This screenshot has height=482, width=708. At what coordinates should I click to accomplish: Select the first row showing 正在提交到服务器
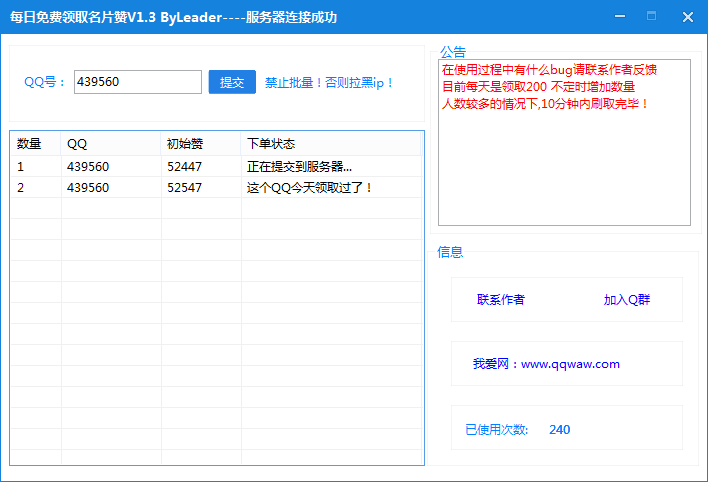pos(299,166)
